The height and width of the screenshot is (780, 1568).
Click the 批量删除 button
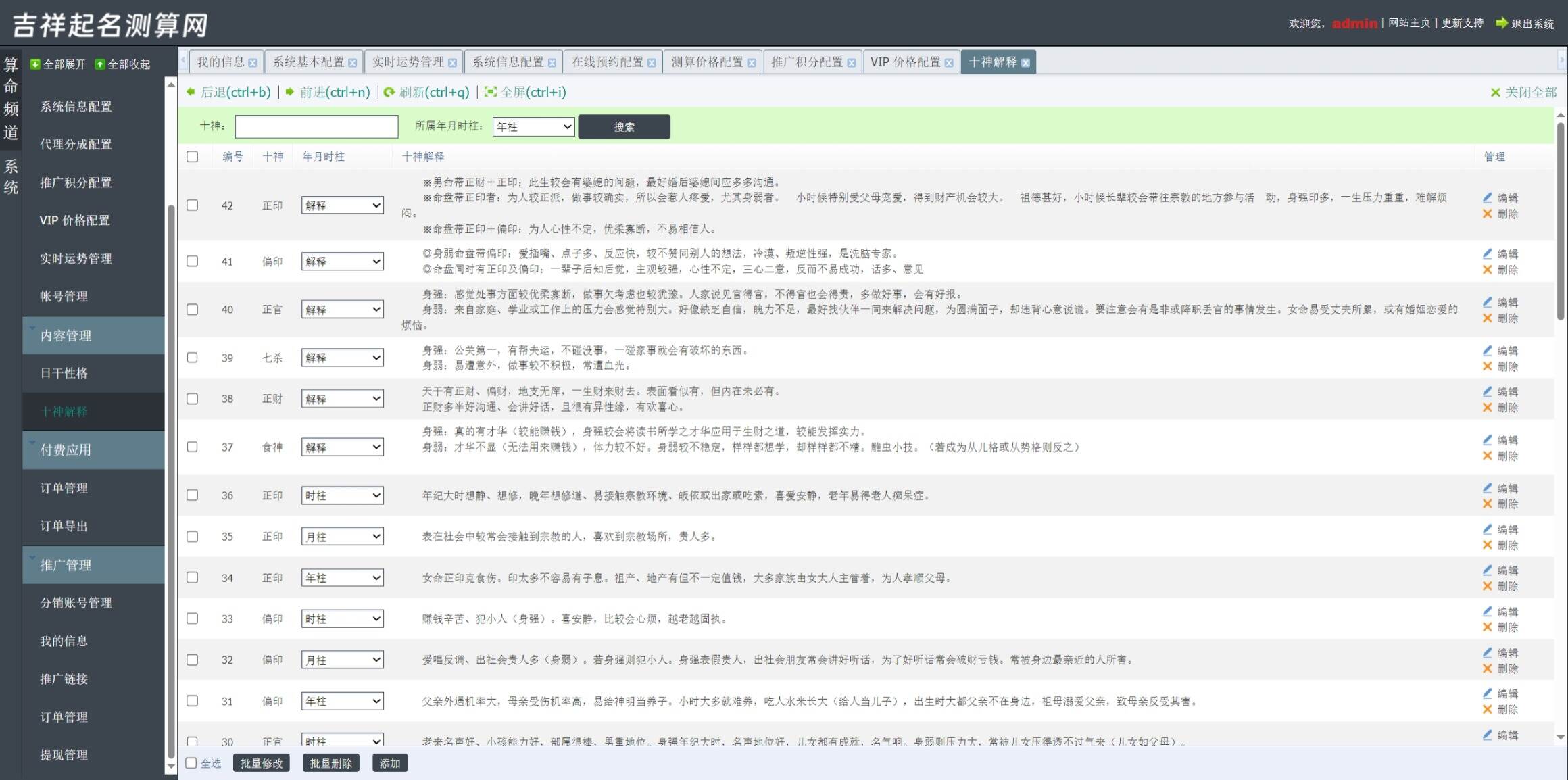330,763
